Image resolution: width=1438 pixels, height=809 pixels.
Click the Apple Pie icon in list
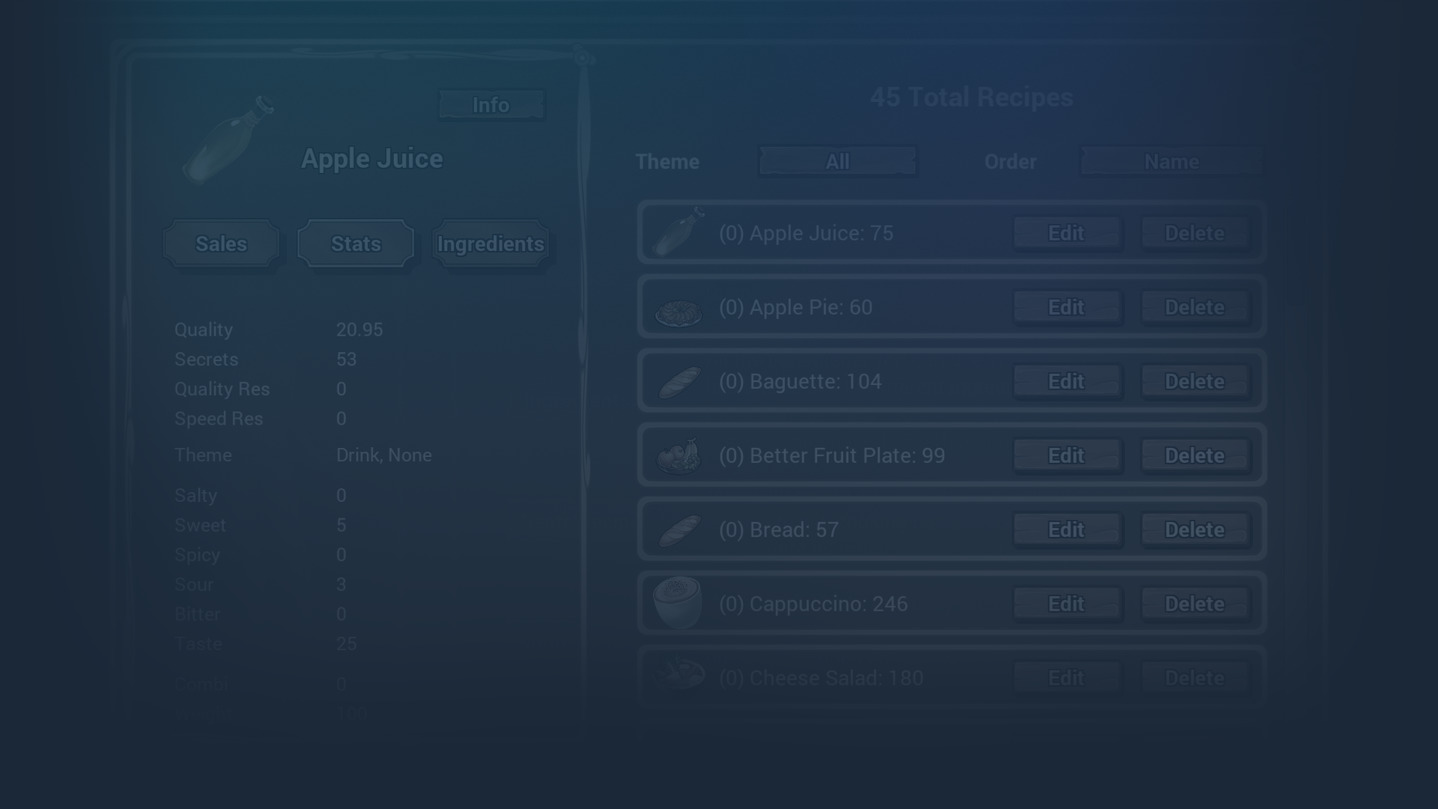pos(678,312)
